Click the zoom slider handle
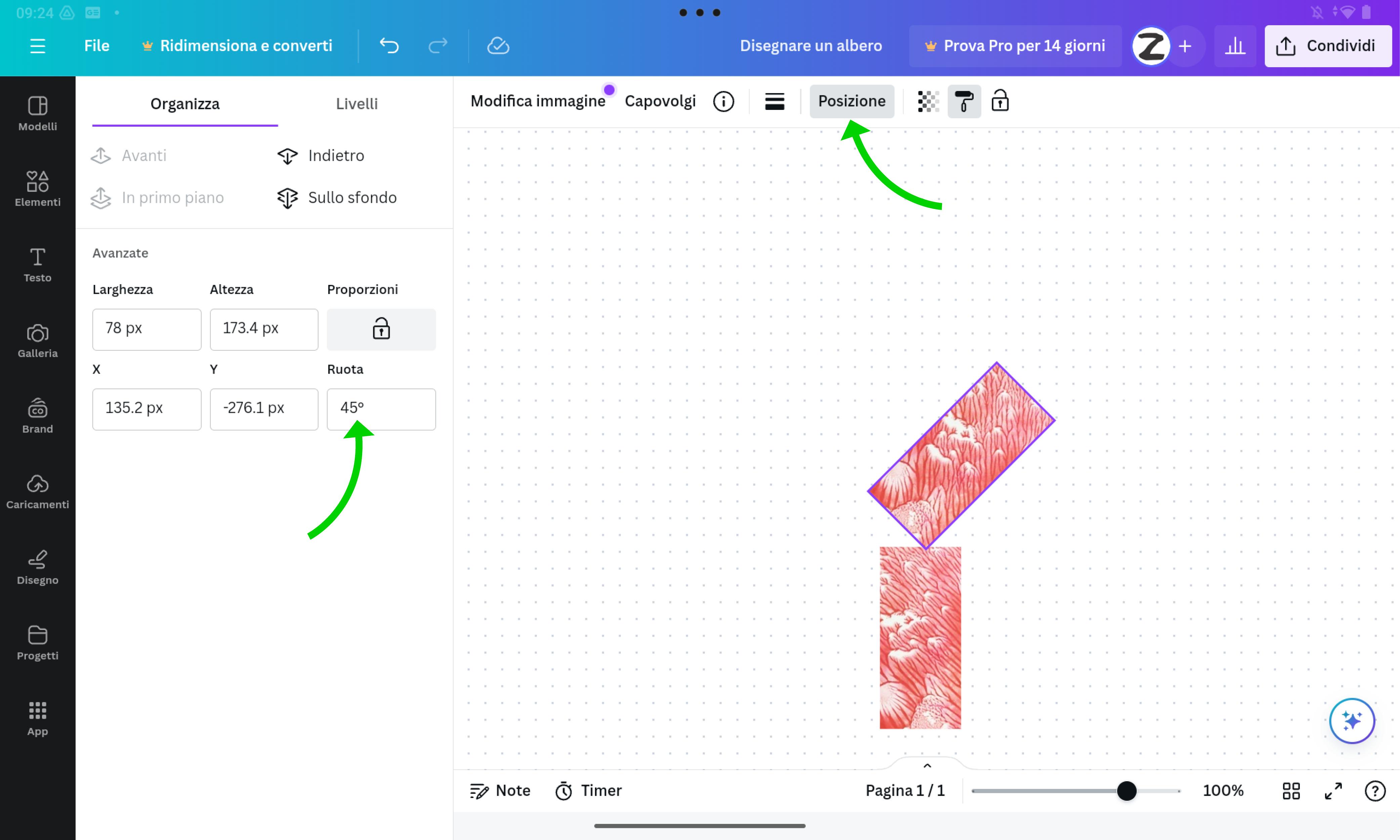 coord(1127,791)
